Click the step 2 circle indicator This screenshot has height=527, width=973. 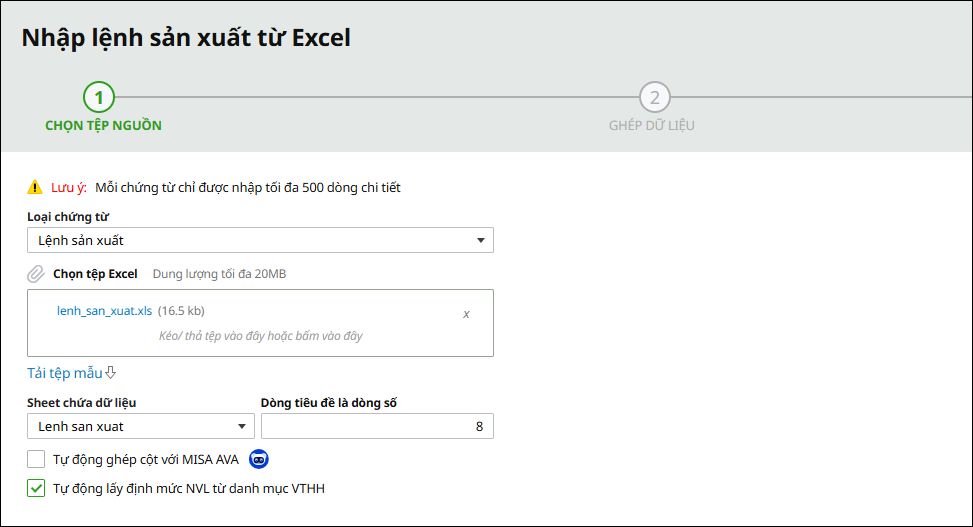(x=654, y=97)
